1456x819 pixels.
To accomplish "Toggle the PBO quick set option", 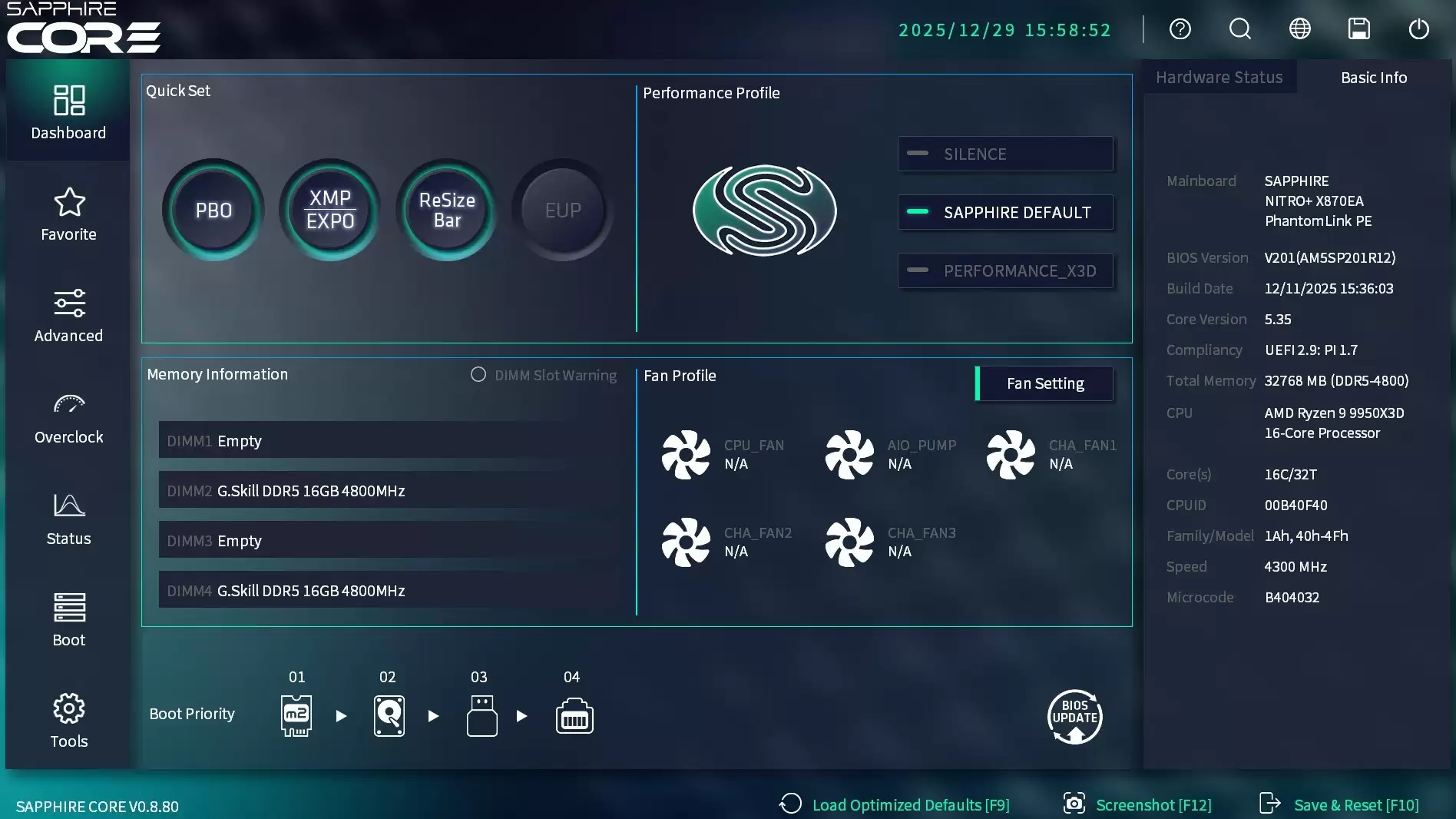I will point(213,210).
